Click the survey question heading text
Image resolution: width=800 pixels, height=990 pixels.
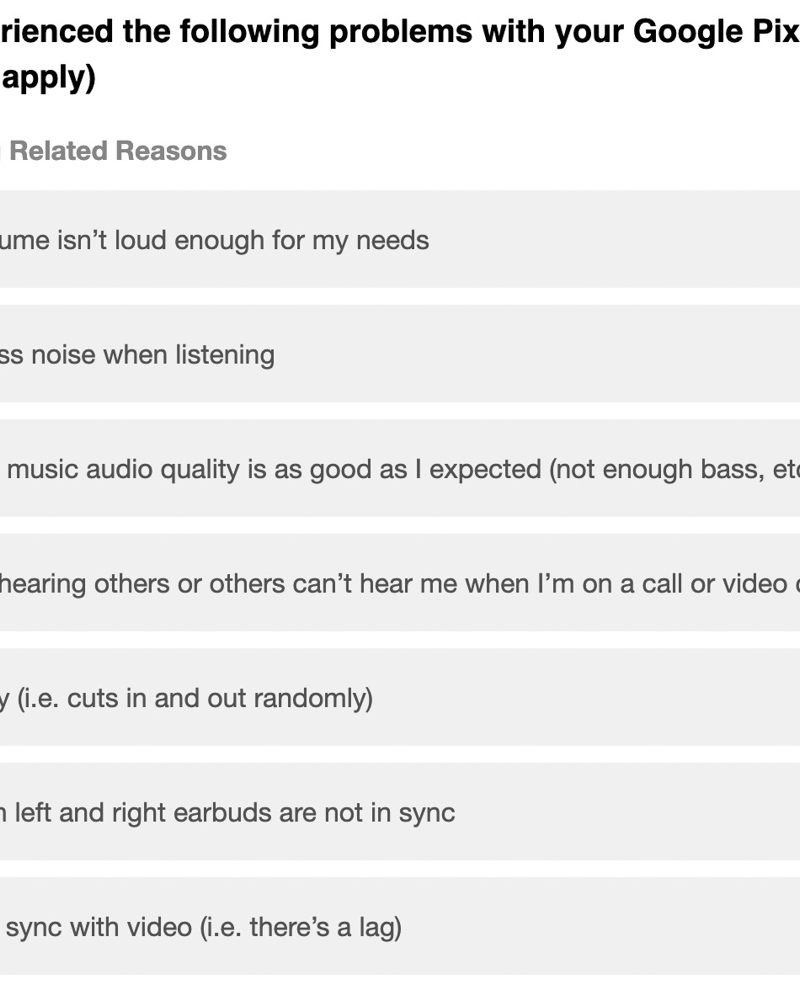(x=400, y=33)
